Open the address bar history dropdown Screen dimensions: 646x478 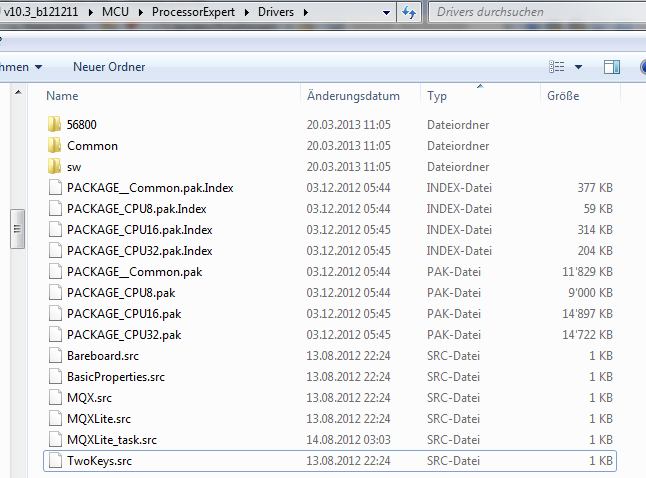386,12
